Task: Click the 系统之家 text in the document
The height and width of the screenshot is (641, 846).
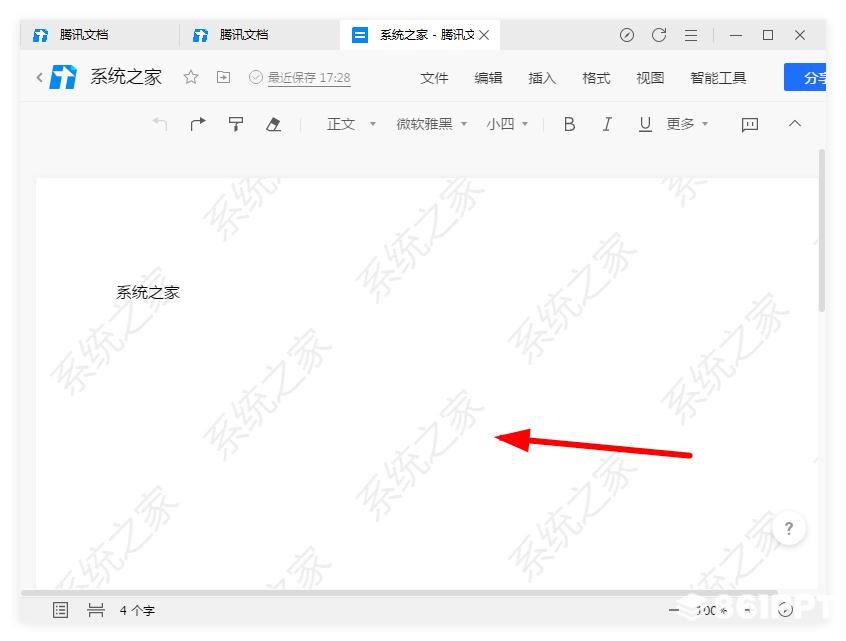Action: pos(148,293)
